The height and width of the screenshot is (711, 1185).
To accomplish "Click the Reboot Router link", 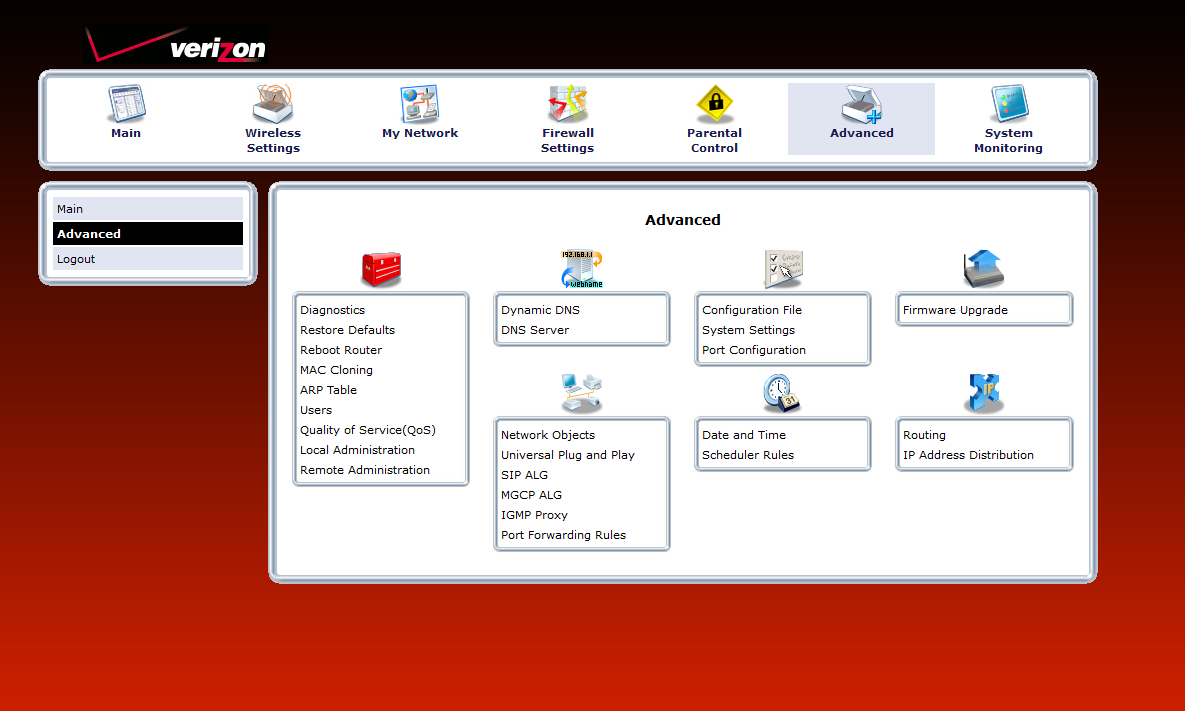I will pyautogui.click(x=341, y=350).
